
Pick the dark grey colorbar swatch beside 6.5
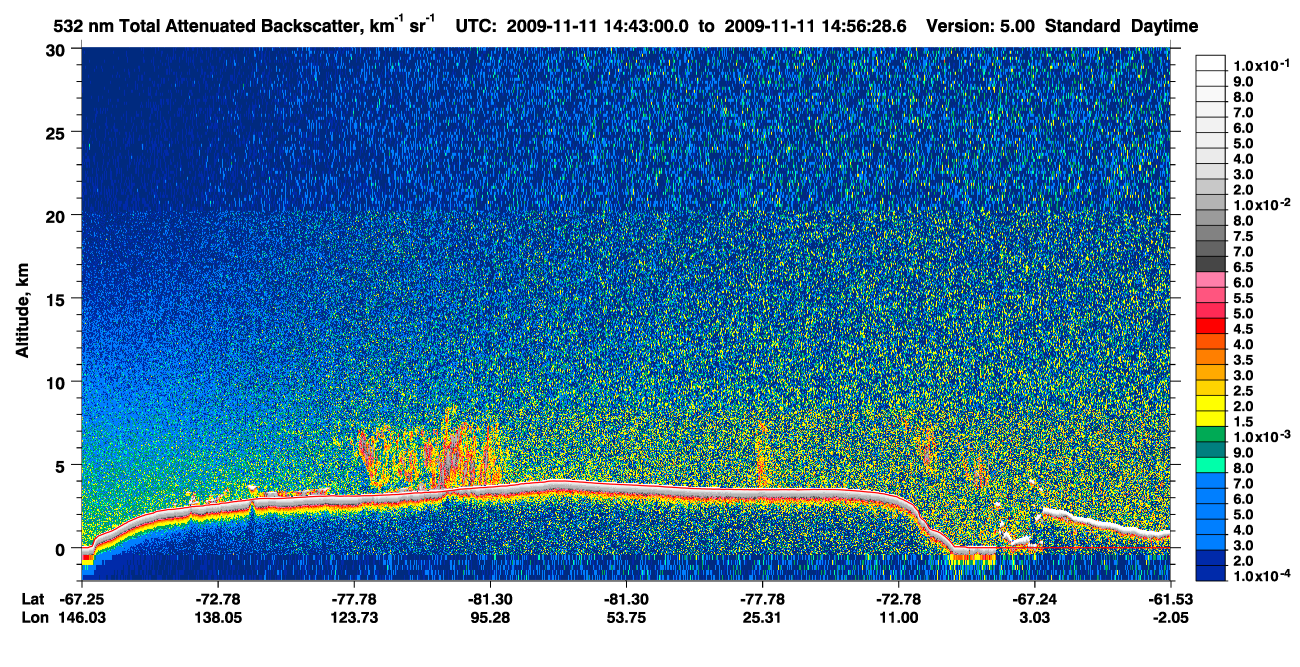1210,264
